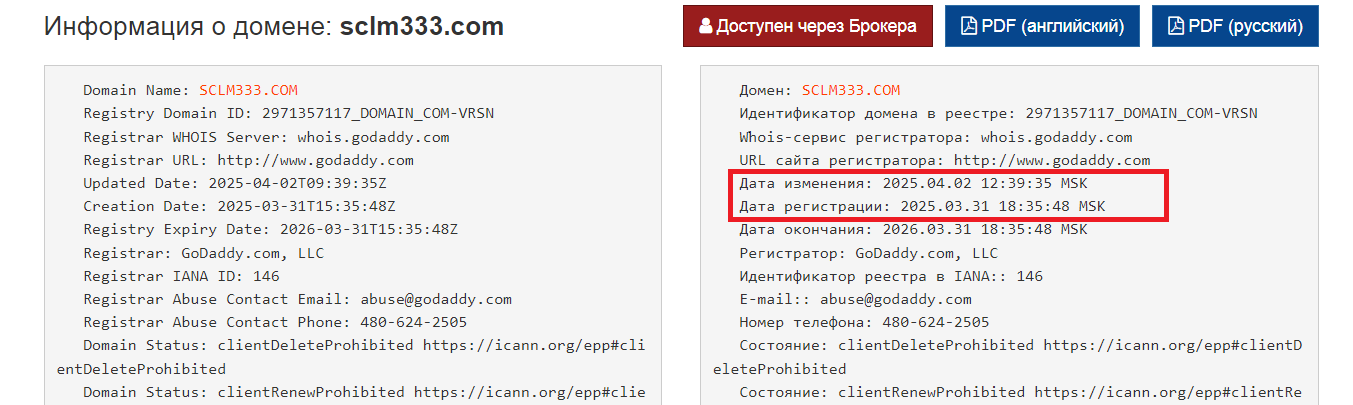Click the highlighted Дата изменения line
The width and height of the screenshot is (1353, 405).
pos(913,184)
